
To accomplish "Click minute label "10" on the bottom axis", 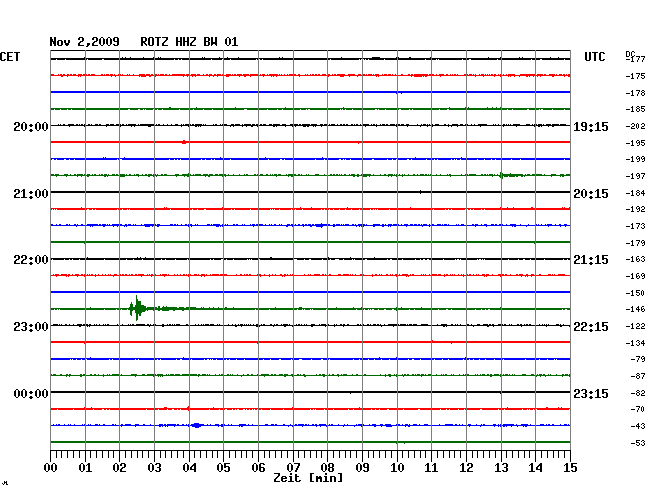I will coord(397,467).
